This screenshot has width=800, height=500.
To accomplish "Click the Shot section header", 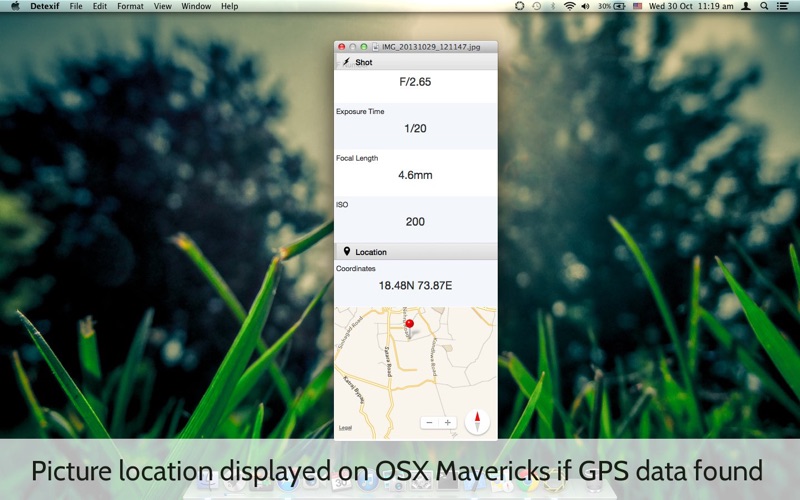I will click(x=363, y=62).
